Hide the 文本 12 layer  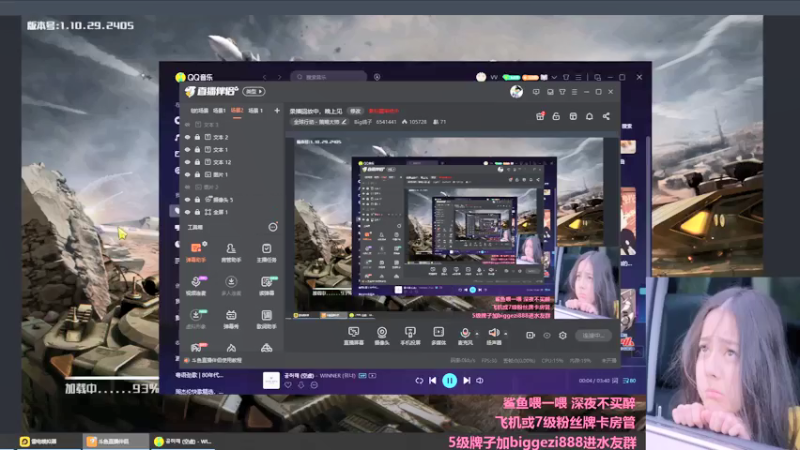point(188,162)
